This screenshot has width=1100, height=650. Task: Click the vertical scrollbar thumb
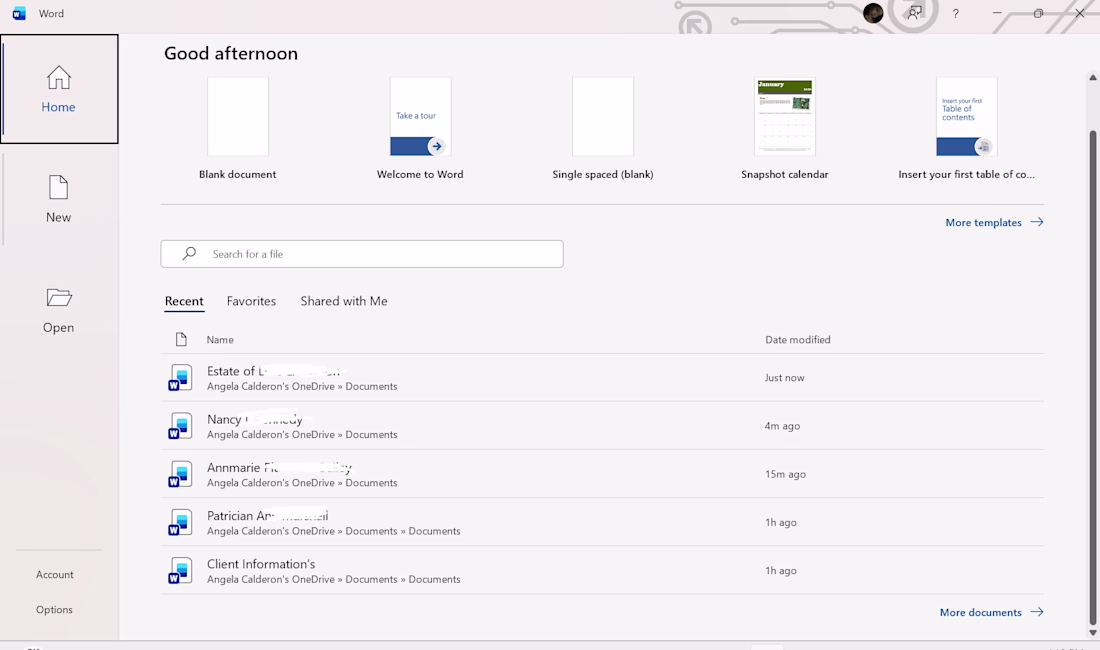tap(1092, 377)
